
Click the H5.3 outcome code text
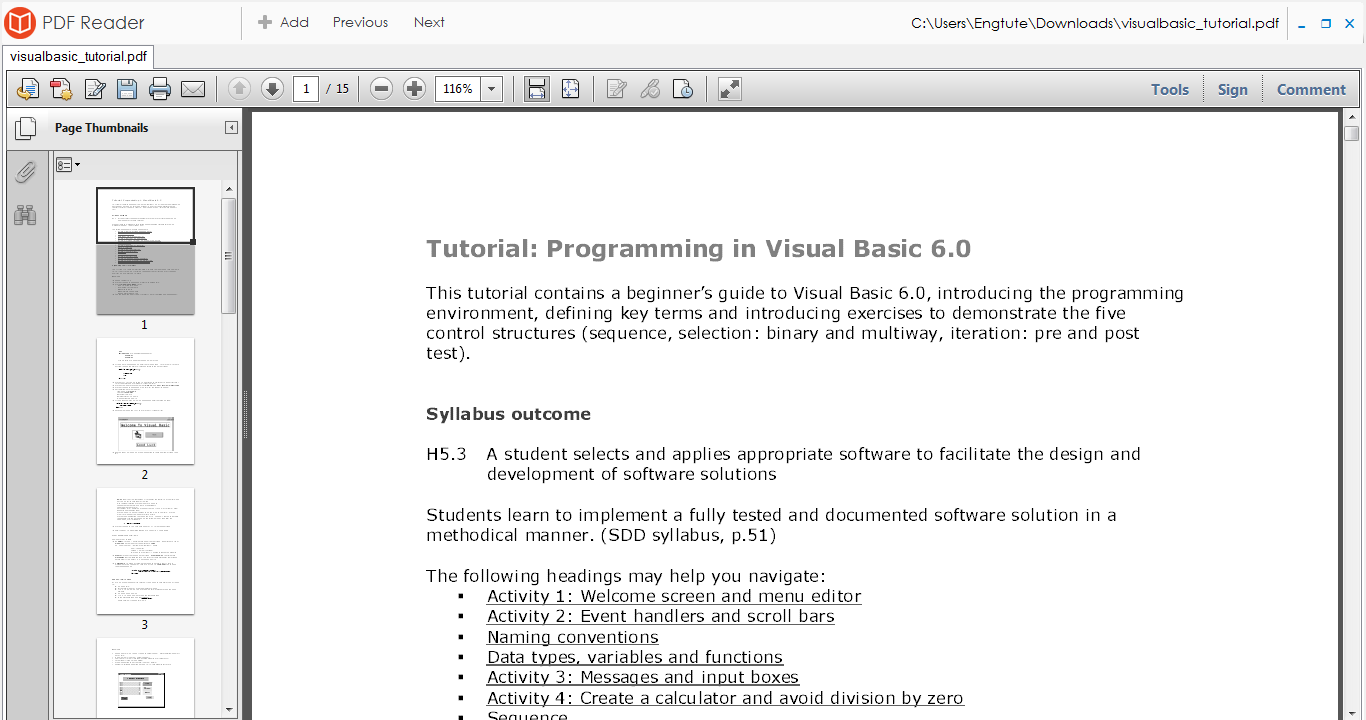point(446,454)
